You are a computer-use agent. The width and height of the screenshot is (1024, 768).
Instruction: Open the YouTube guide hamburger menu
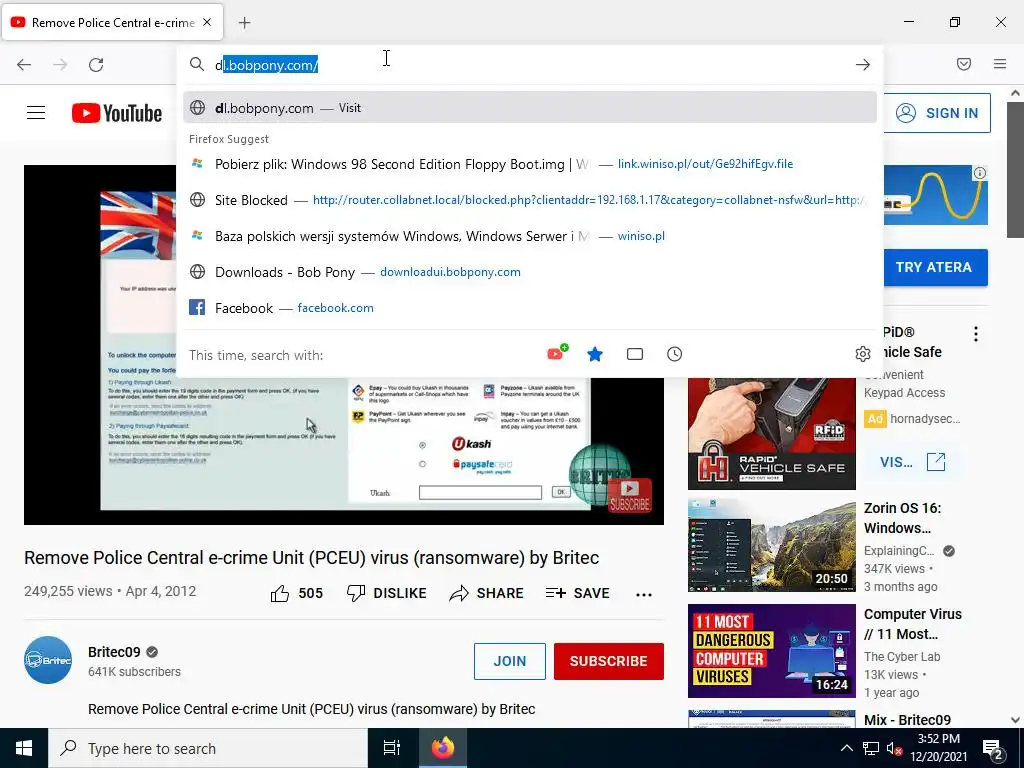pyautogui.click(x=36, y=113)
